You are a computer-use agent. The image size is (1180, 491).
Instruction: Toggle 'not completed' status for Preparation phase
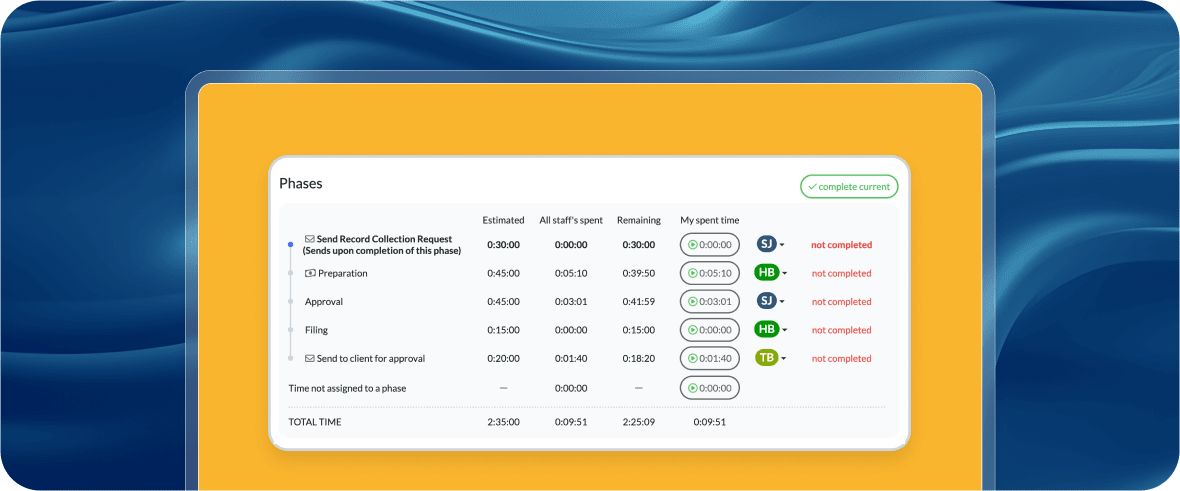(x=841, y=273)
